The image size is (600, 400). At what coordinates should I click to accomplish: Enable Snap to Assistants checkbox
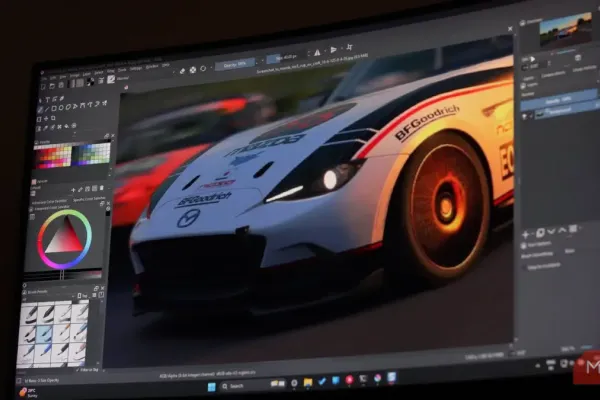(525, 266)
